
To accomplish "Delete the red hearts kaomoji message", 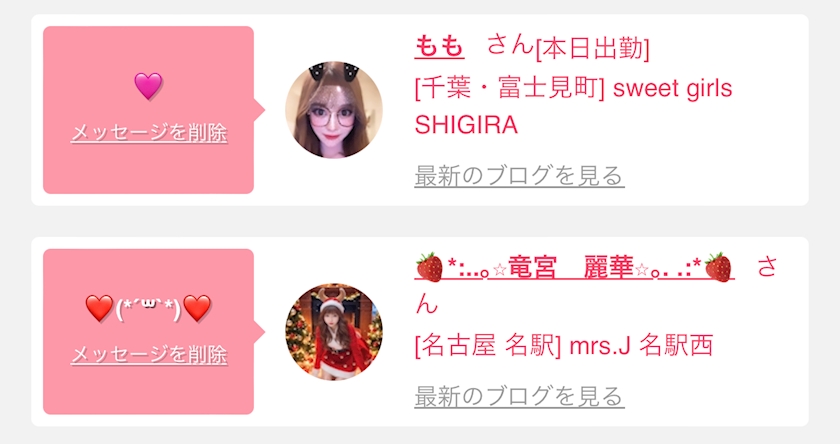I will [x=149, y=355].
